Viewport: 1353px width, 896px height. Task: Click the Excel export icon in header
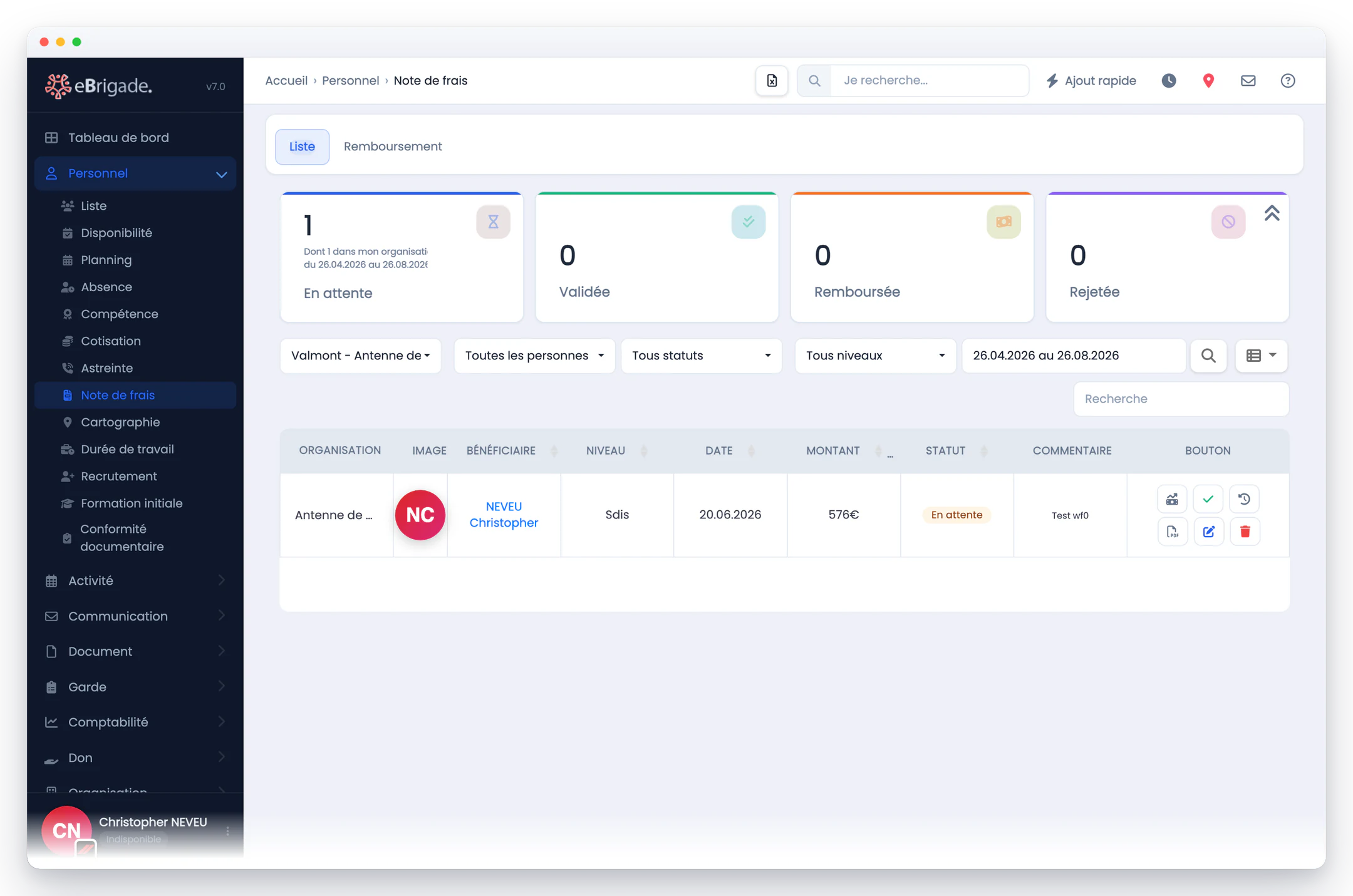point(772,81)
